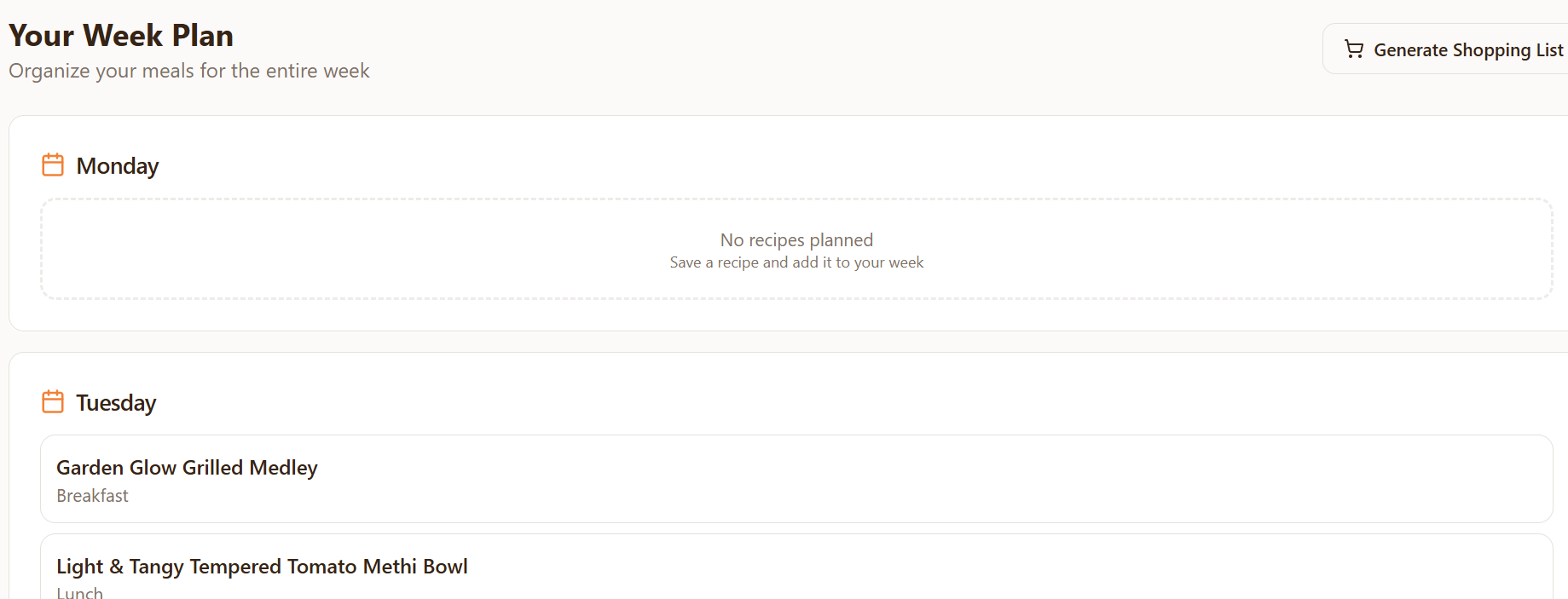The image size is (1568, 599).
Task: Click the Your Week Plan title
Action: (121, 36)
